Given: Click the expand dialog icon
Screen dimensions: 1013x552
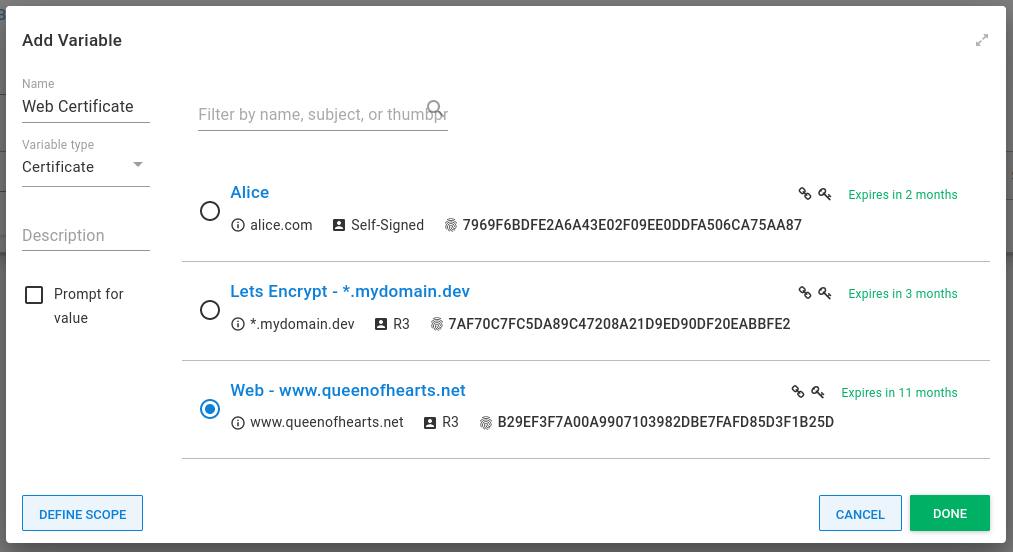Looking at the screenshot, I should click(982, 41).
